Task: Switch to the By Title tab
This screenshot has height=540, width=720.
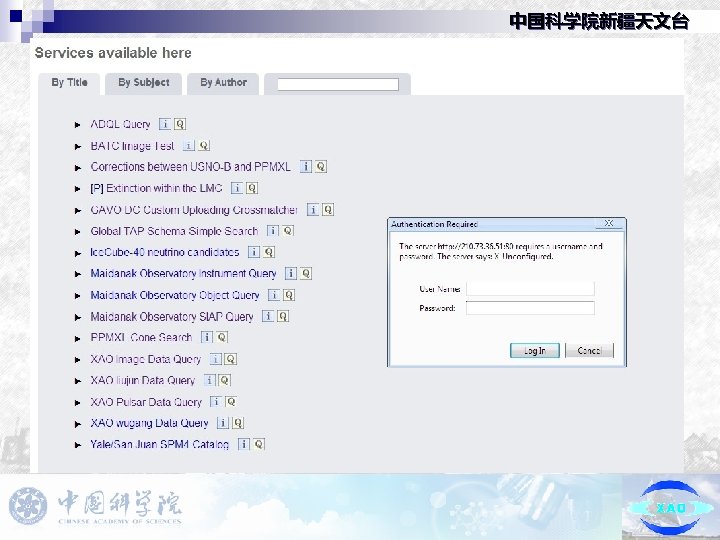Action: tap(69, 83)
